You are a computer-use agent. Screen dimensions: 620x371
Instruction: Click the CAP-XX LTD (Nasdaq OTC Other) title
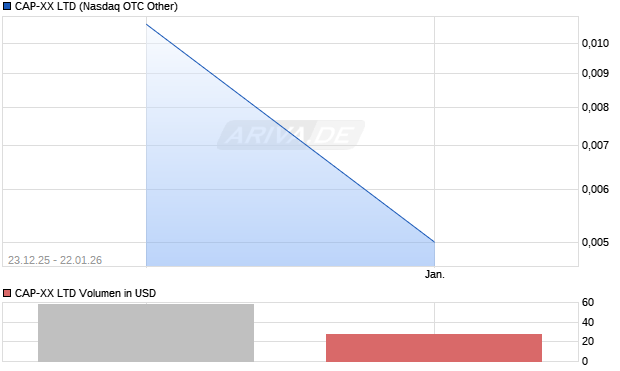pyautogui.click(x=96, y=6)
